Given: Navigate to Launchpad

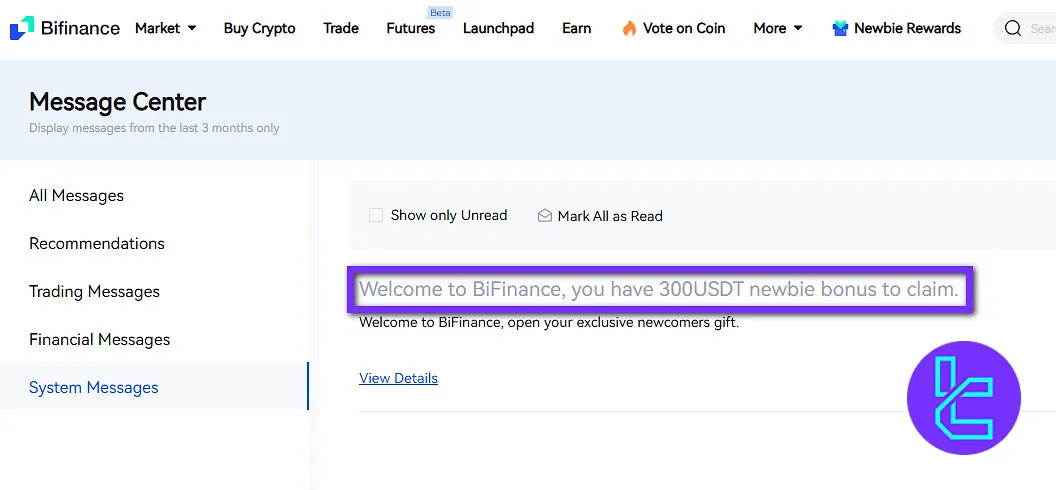Looking at the screenshot, I should pyautogui.click(x=498, y=28).
